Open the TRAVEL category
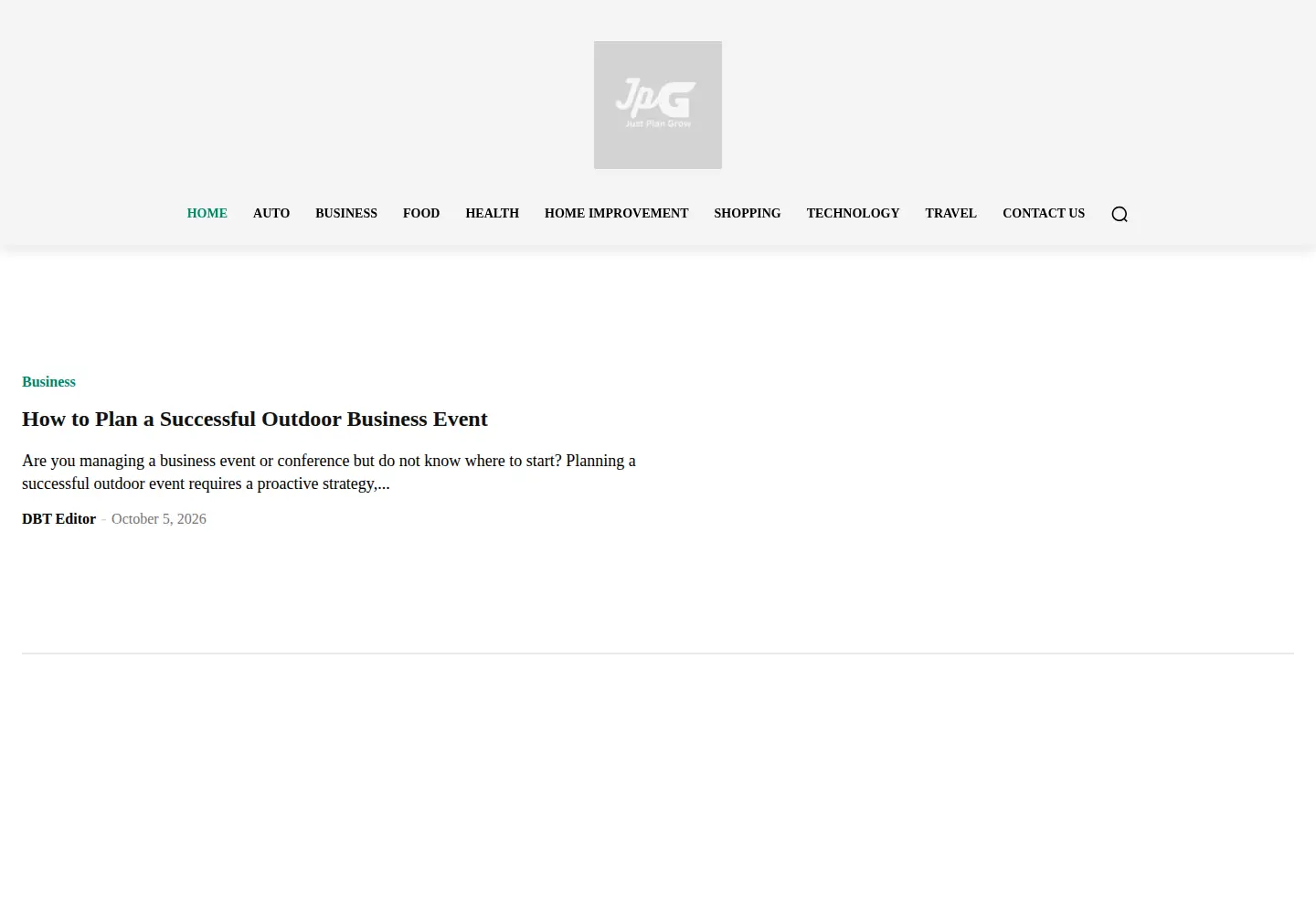The height and width of the screenshot is (914, 1316). [x=950, y=213]
